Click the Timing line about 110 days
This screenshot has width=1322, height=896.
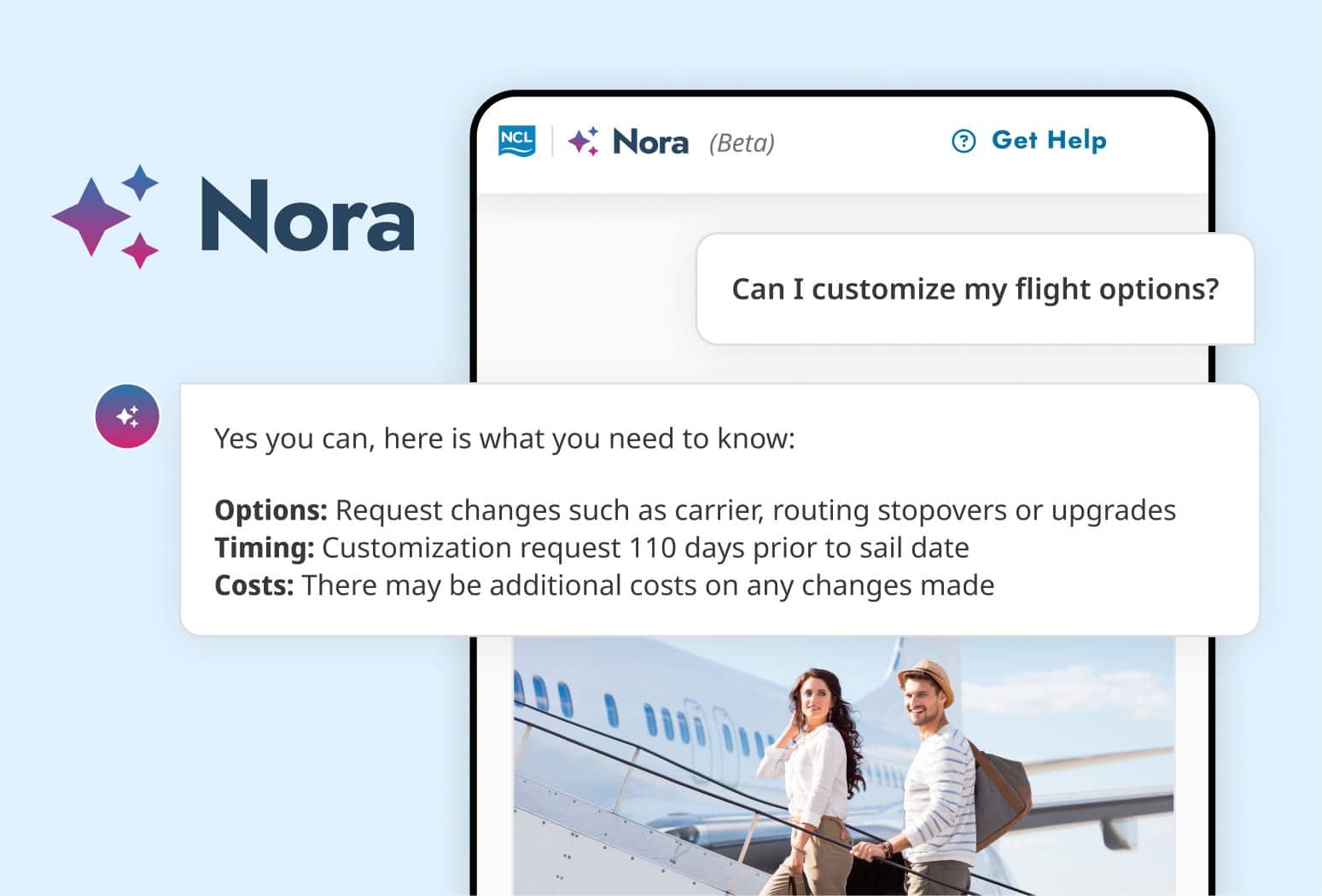pos(591,548)
